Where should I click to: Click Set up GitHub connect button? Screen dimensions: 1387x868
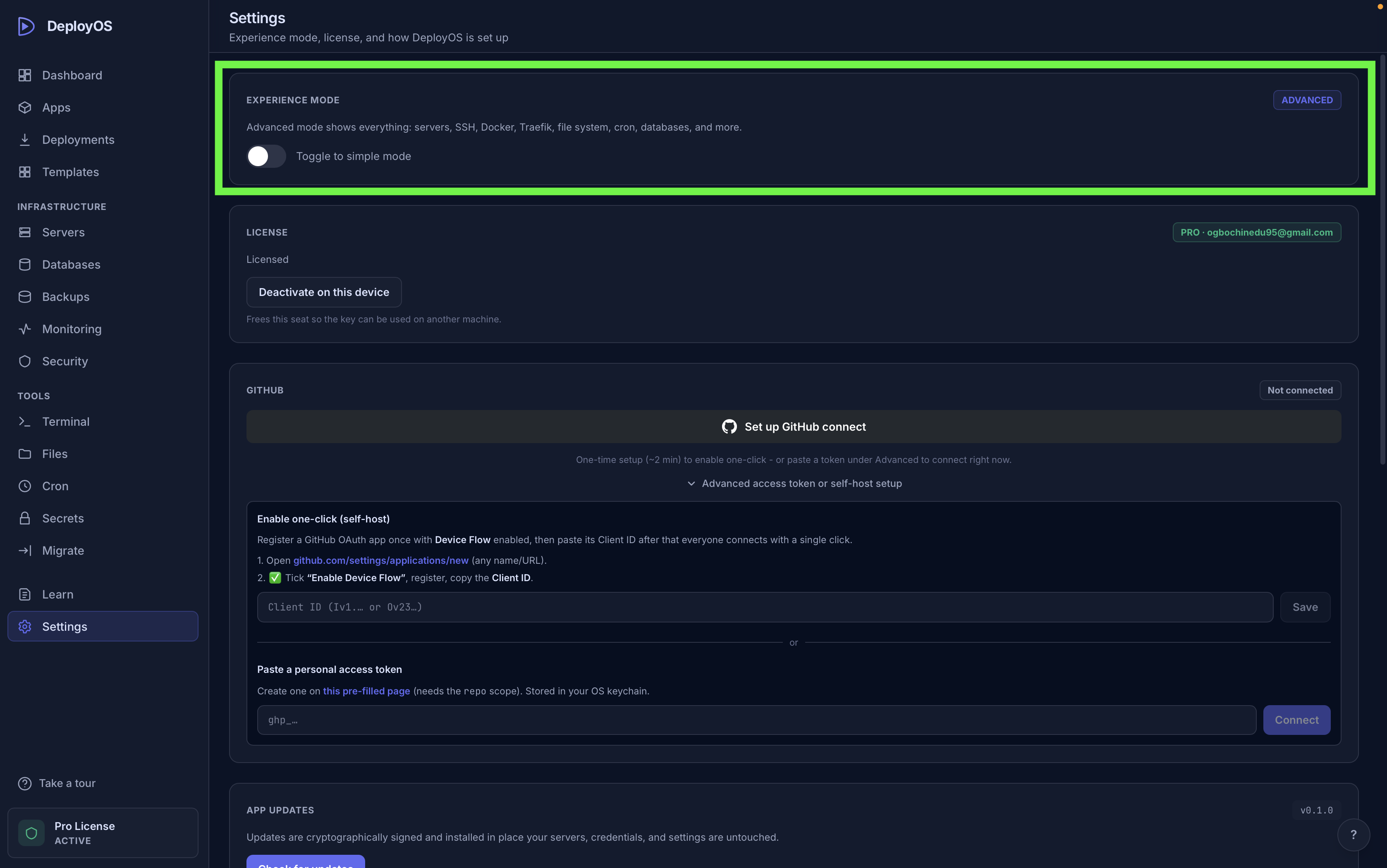tap(794, 427)
